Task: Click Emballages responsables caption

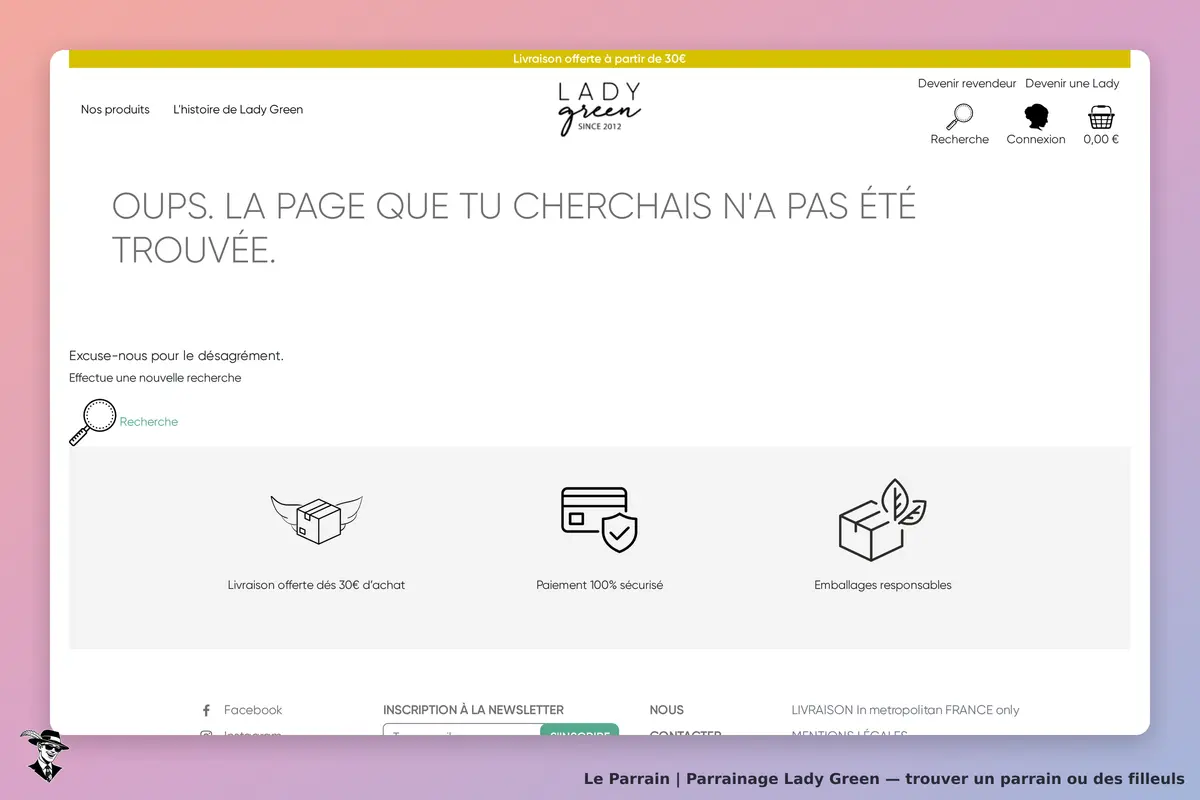Action: pos(883,585)
